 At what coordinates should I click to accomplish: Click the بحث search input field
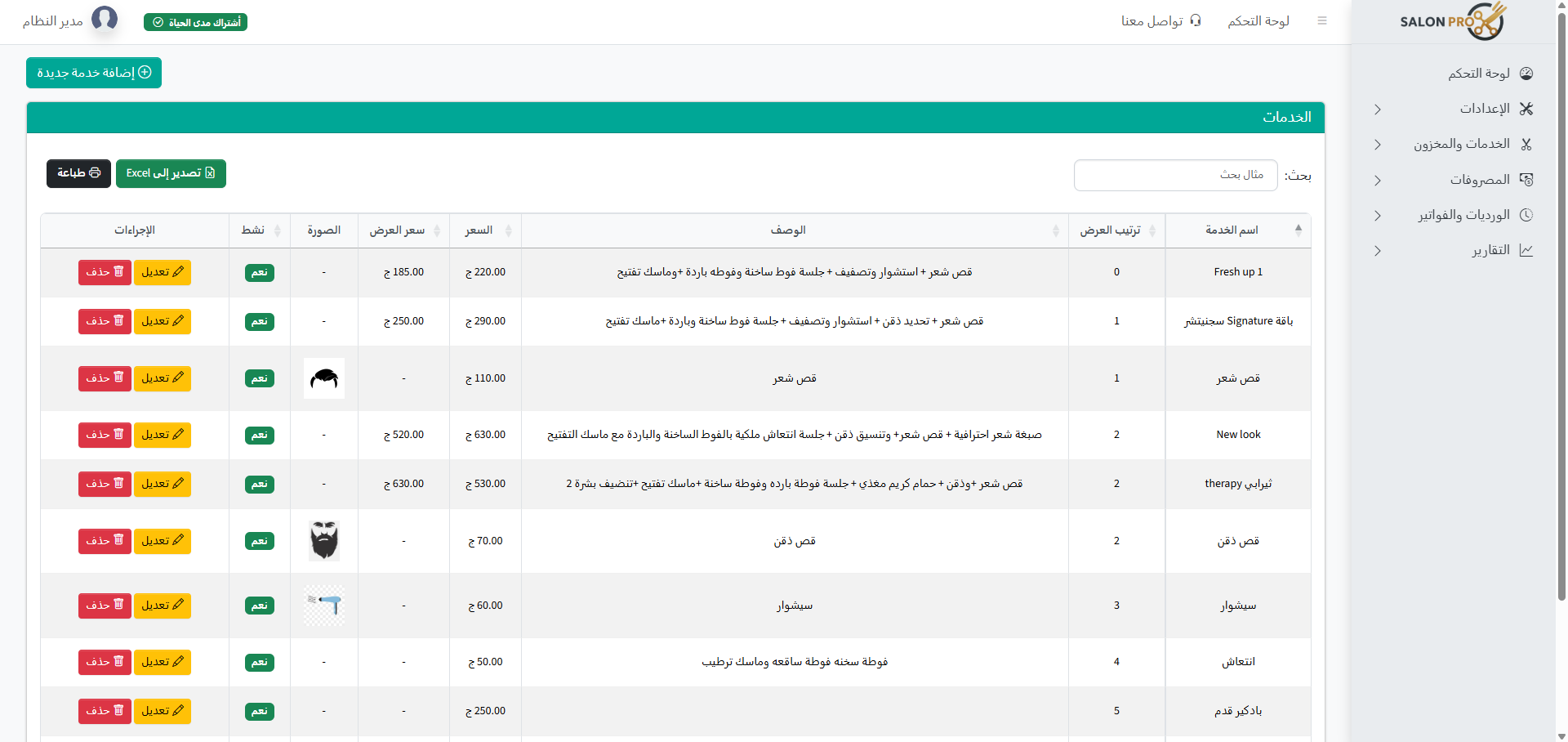pyautogui.click(x=1176, y=175)
